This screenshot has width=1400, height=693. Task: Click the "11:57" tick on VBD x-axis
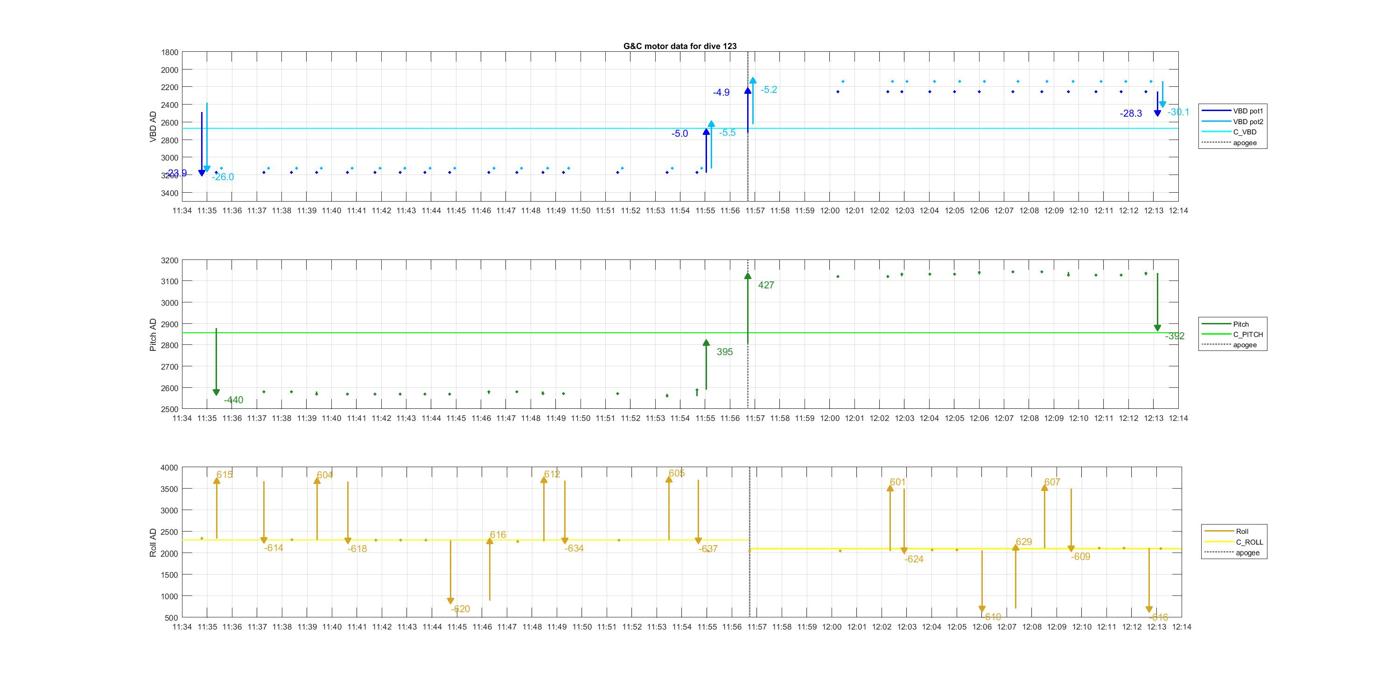point(755,211)
